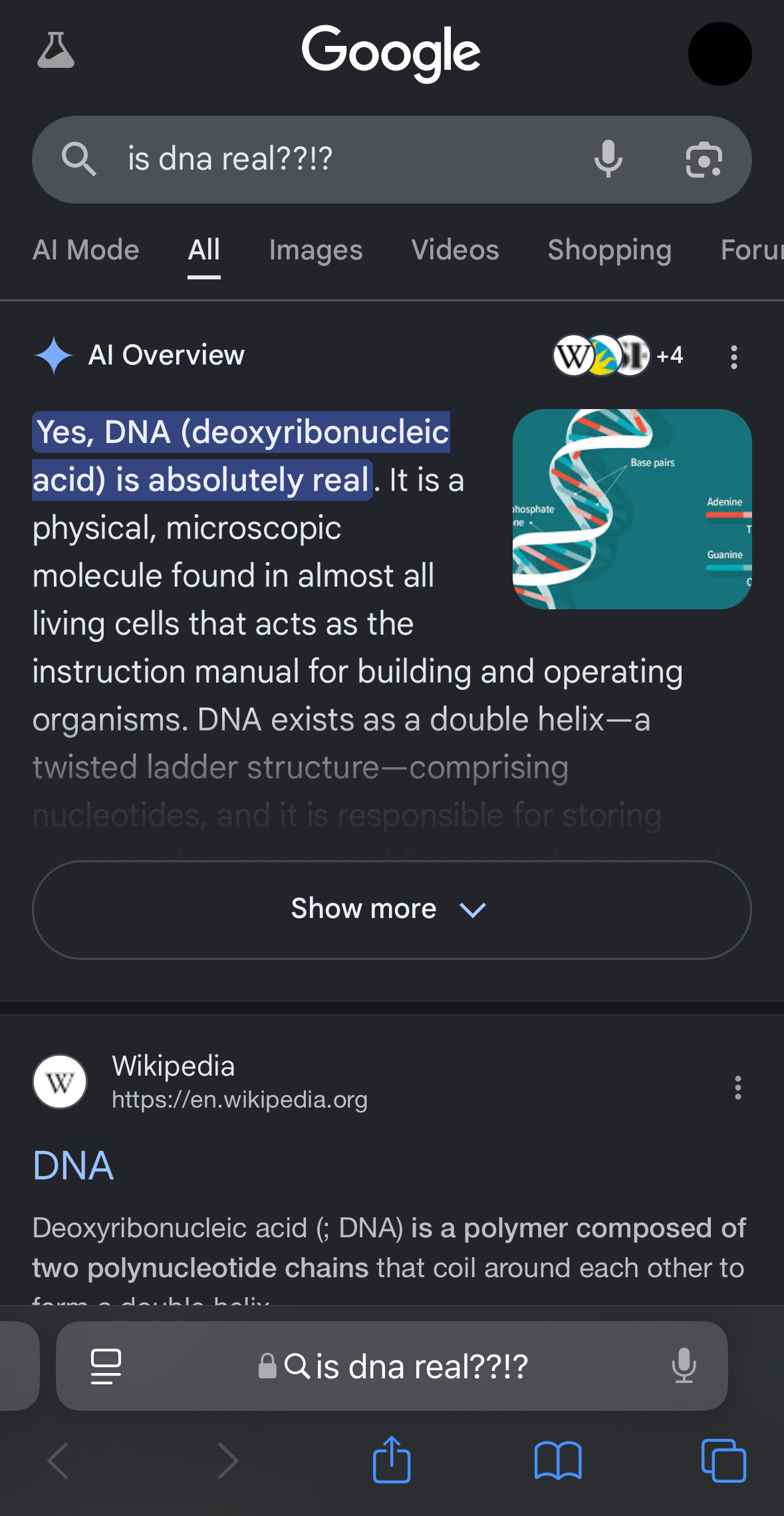Viewport: 784px width, 1516px height.
Task: Open Google Lens camera search
Action: pyautogui.click(x=704, y=160)
